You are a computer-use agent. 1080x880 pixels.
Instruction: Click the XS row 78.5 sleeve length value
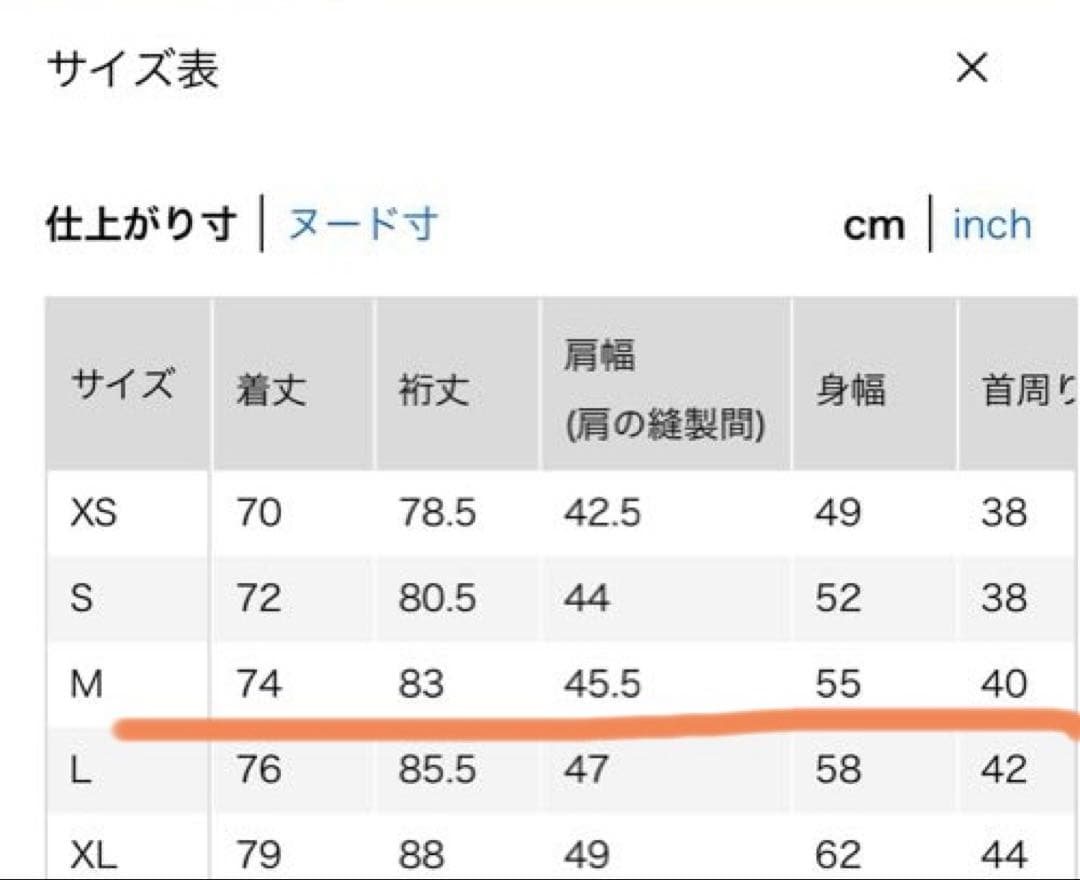[437, 513]
